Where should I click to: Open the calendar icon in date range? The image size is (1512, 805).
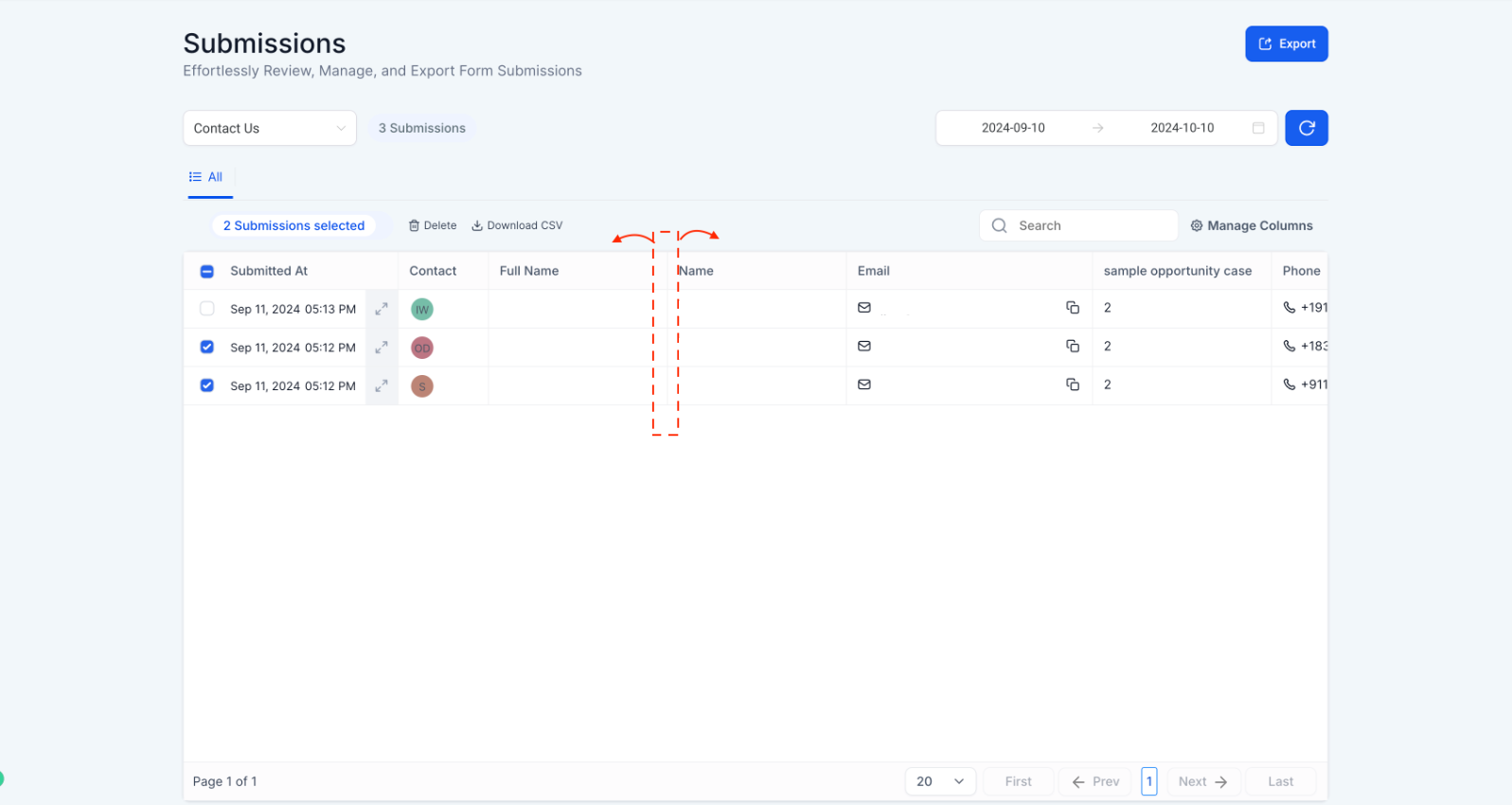pyautogui.click(x=1257, y=128)
